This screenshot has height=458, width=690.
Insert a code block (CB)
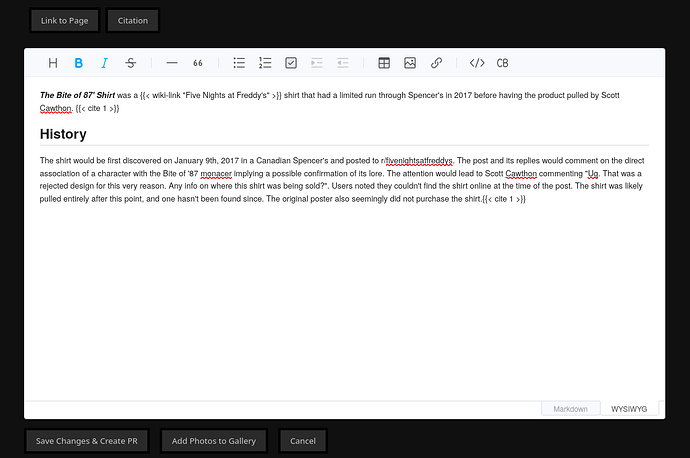pyautogui.click(x=503, y=63)
